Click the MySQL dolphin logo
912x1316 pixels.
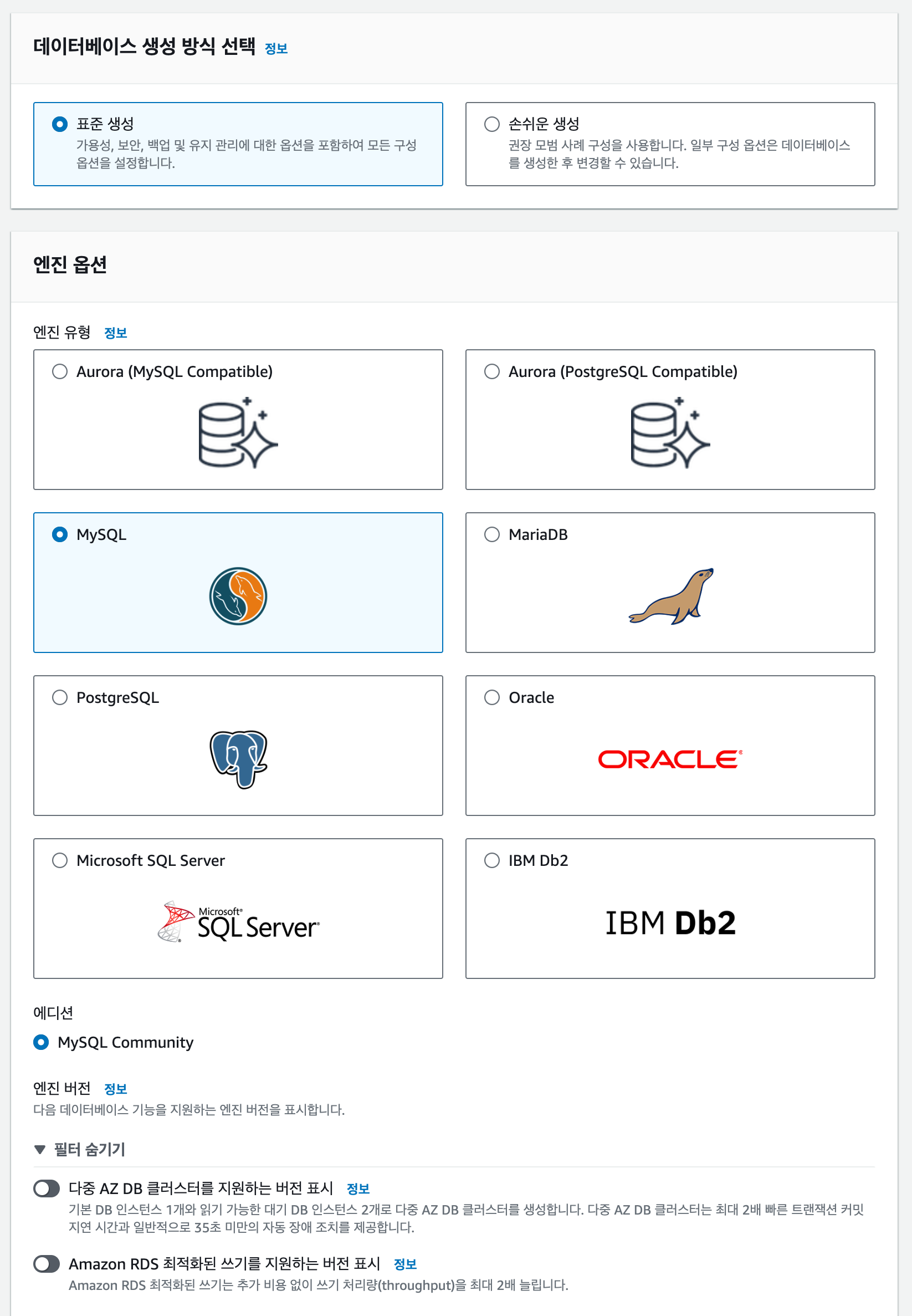pyautogui.click(x=238, y=596)
